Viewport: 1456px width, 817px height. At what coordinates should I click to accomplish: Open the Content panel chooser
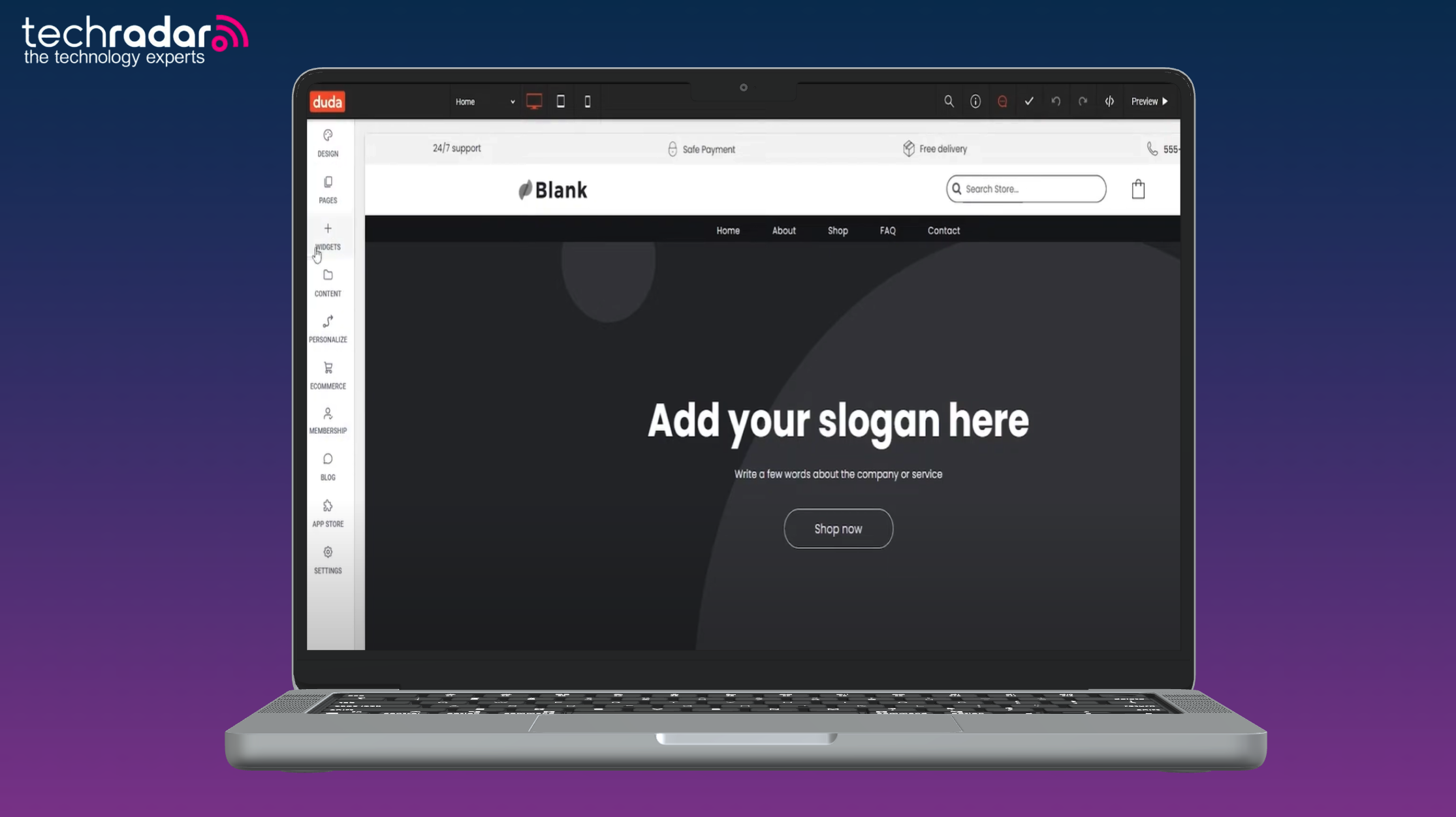click(x=327, y=283)
